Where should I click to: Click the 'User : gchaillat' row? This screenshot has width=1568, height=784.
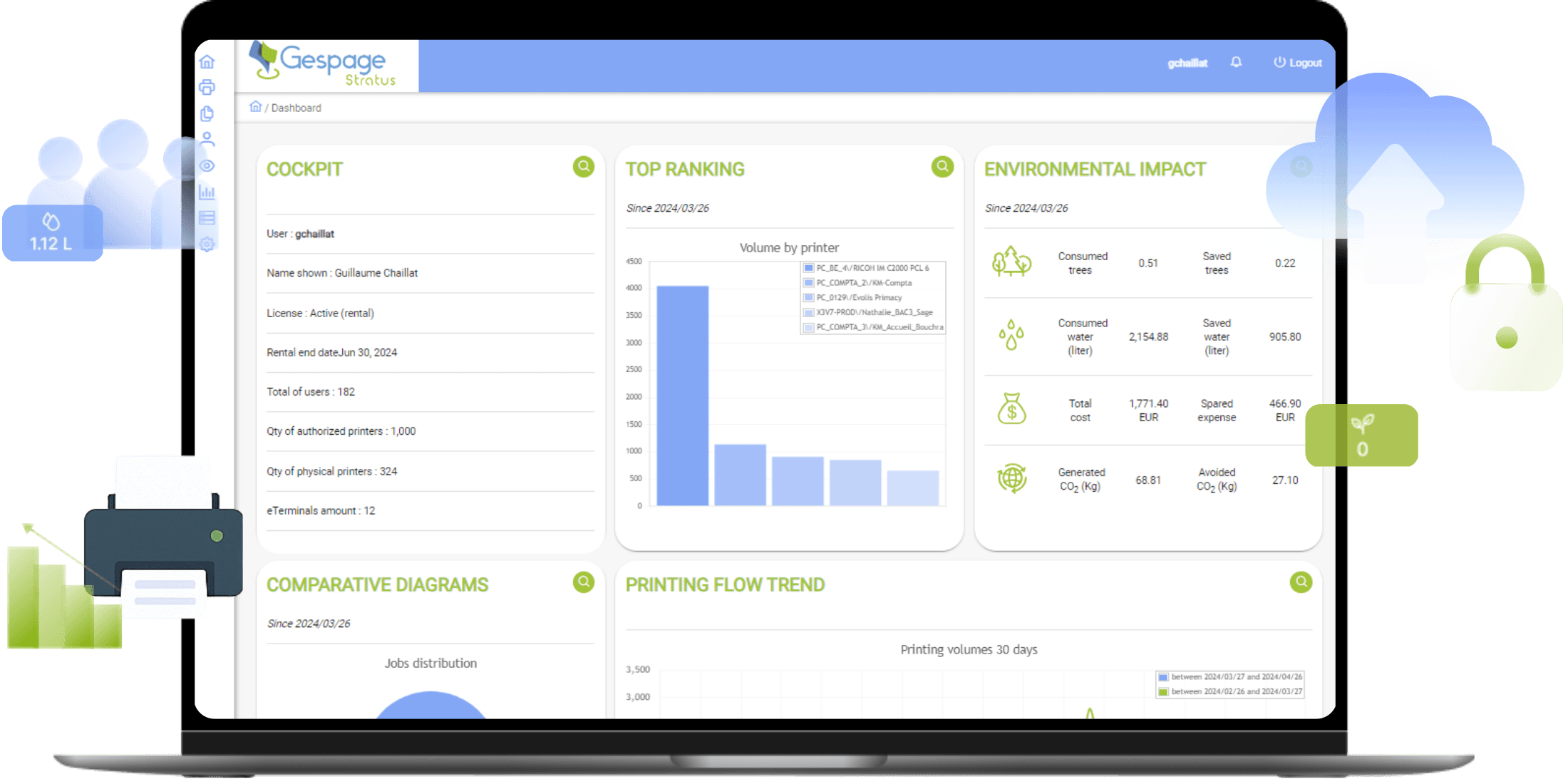click(430, 234)
